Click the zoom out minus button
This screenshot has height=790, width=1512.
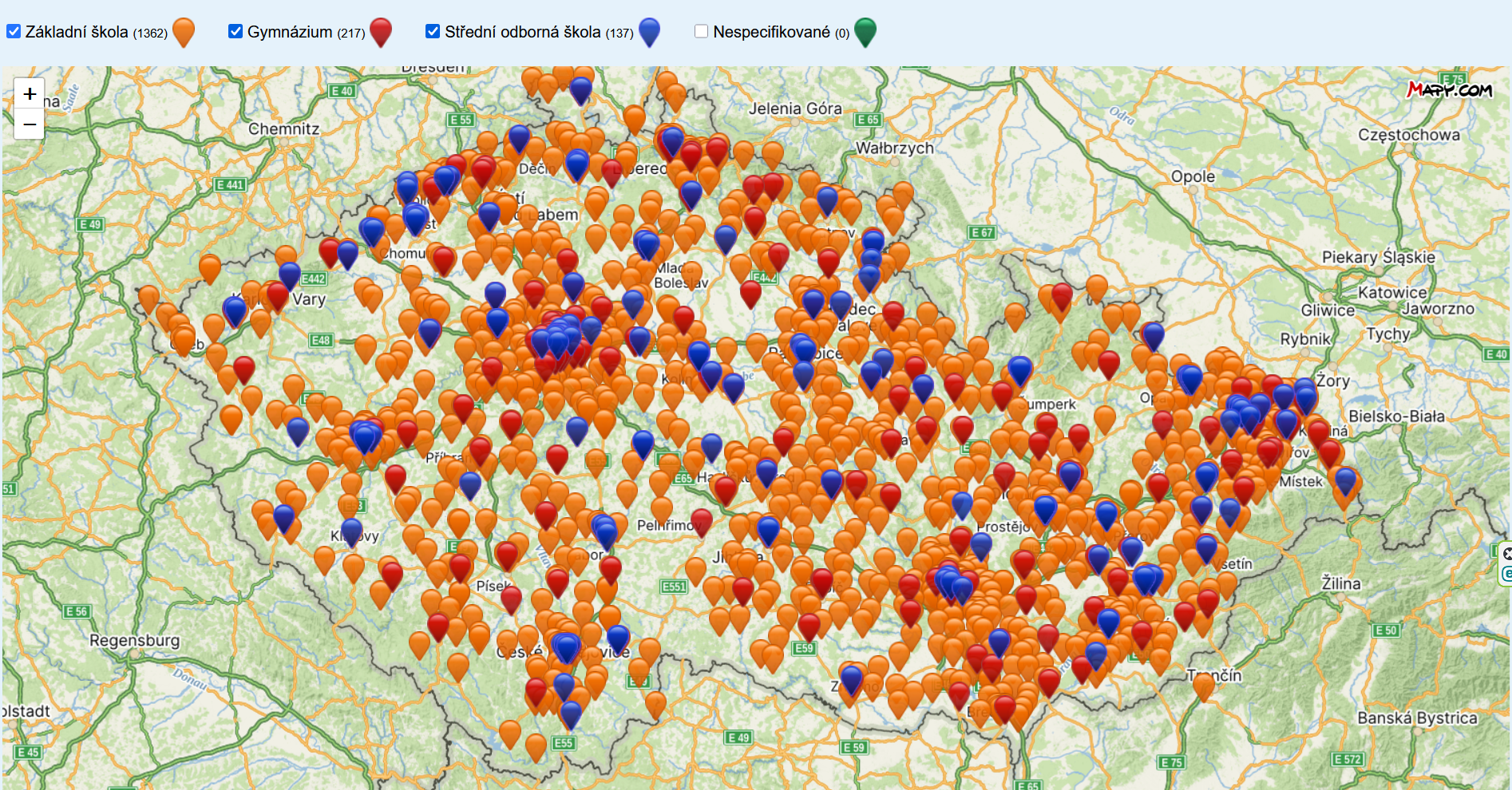(x=30, y=124)
